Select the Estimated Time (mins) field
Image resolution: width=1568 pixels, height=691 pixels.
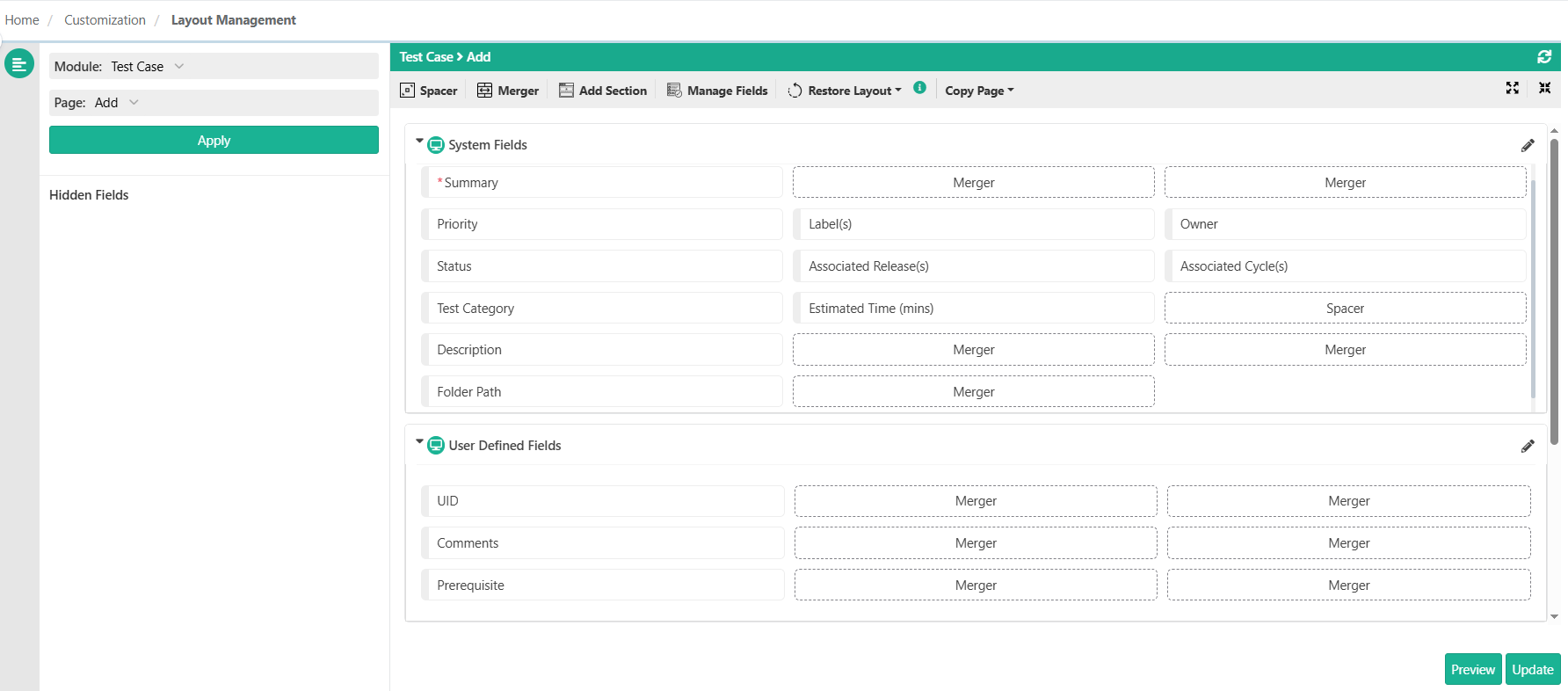click(974, 308)
